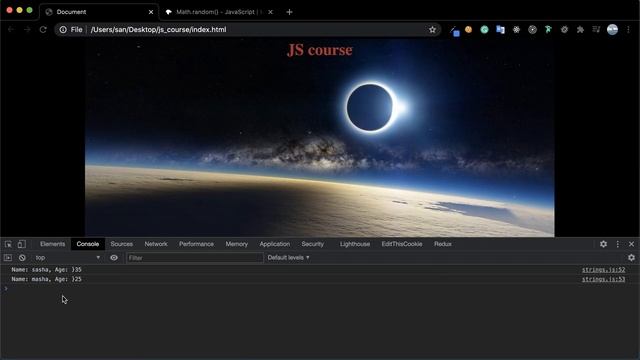Clear the console with the ban icon
The image size is (640, 360).
coord(22,258)
